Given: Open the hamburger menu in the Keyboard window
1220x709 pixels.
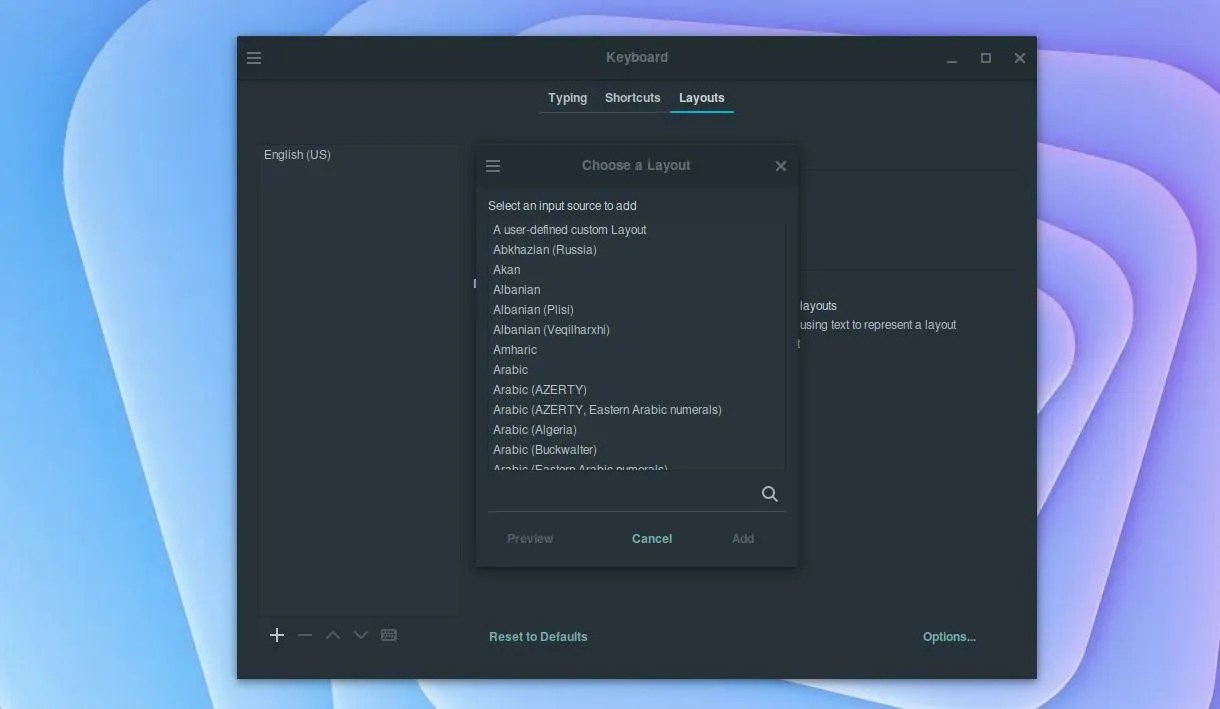Looking at the screenshot, I should pos(254,57).
